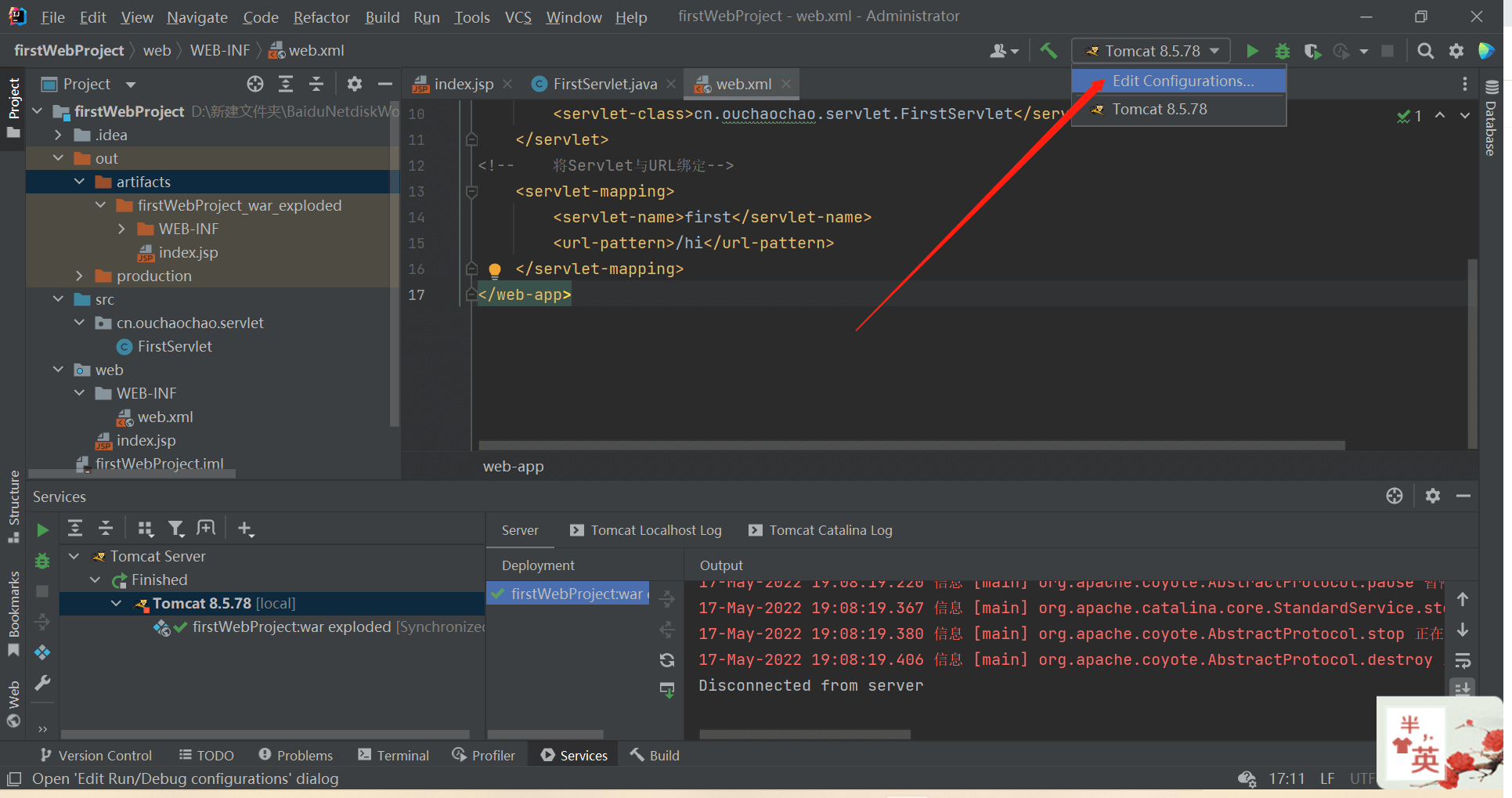Screen dimensions: 1512x798
Task: Open Services panel gear settings
Action: [x=1433, y=496]
